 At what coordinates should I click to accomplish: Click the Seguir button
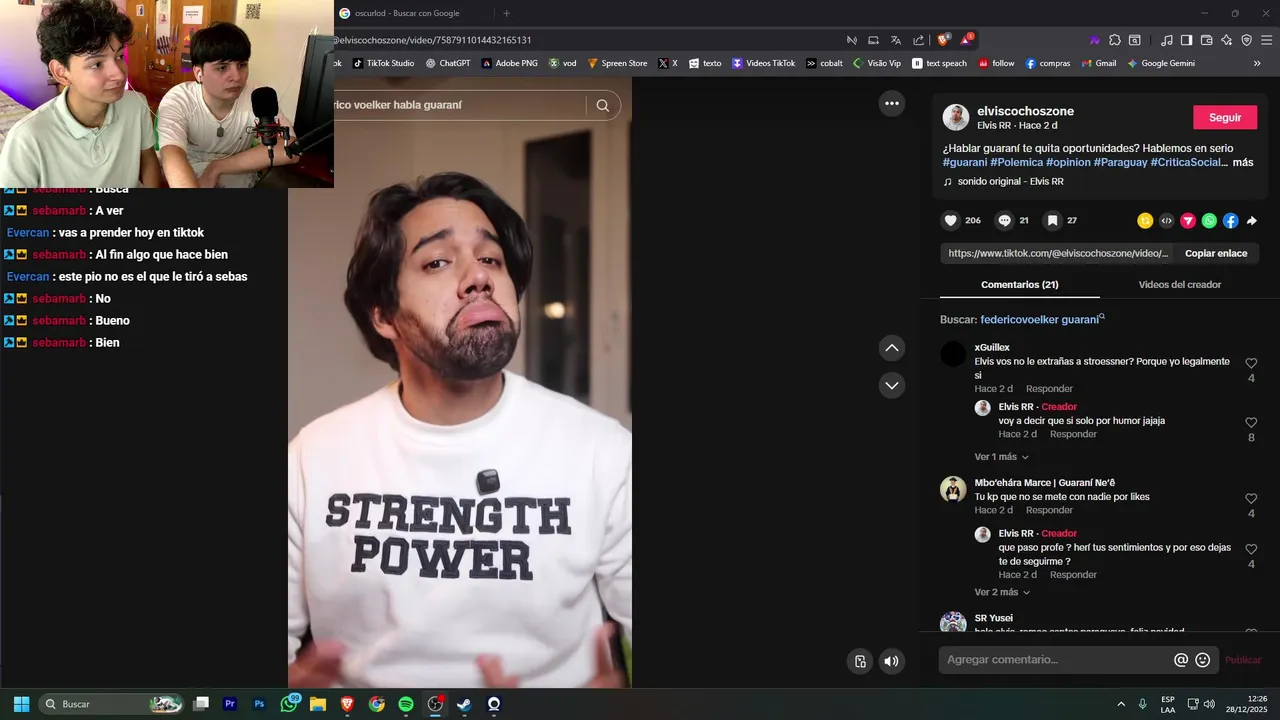pos(1225,117)
